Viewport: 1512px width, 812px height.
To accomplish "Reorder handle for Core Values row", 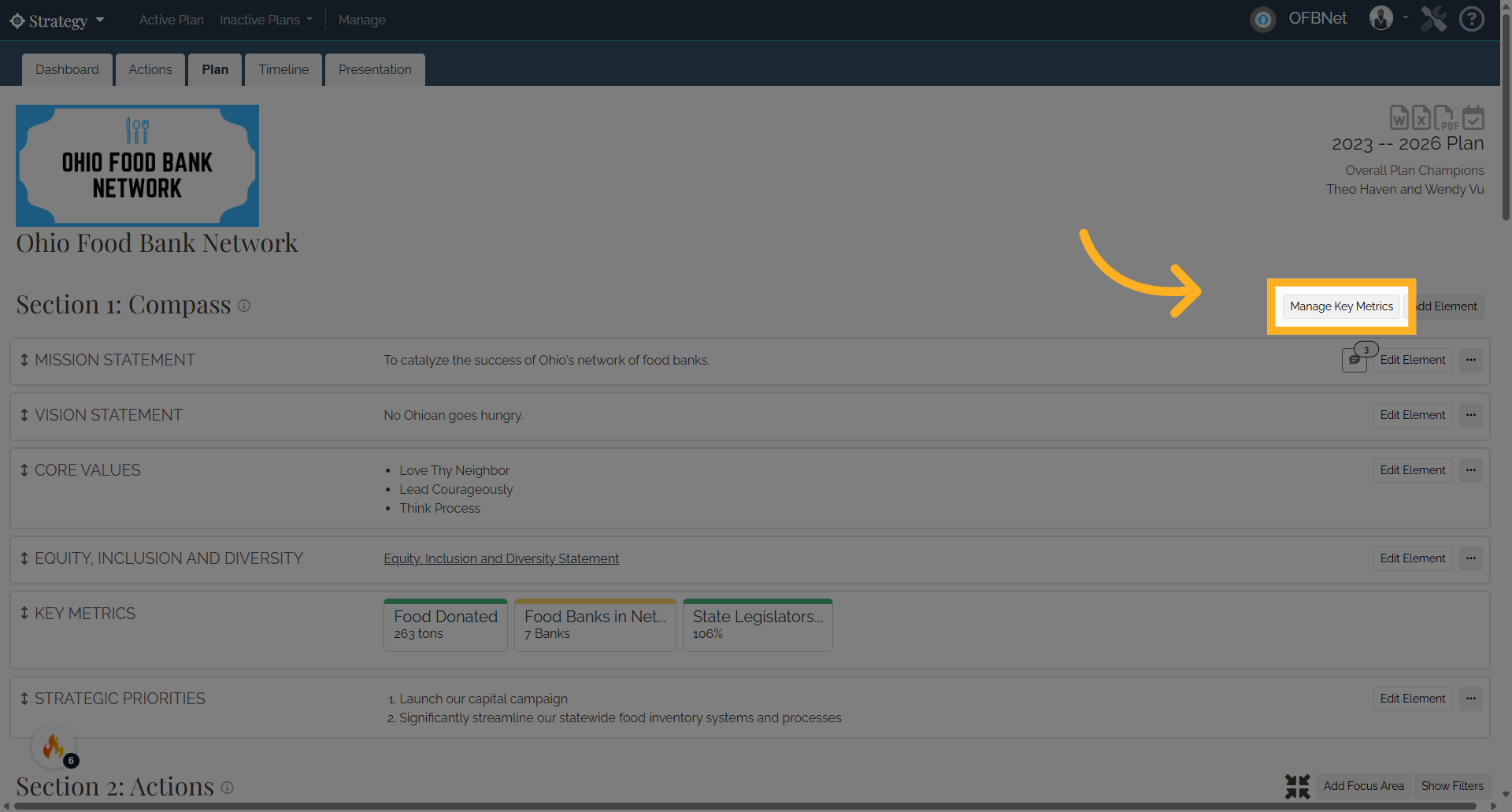I will pyautogui.click(x=24, y=470).
